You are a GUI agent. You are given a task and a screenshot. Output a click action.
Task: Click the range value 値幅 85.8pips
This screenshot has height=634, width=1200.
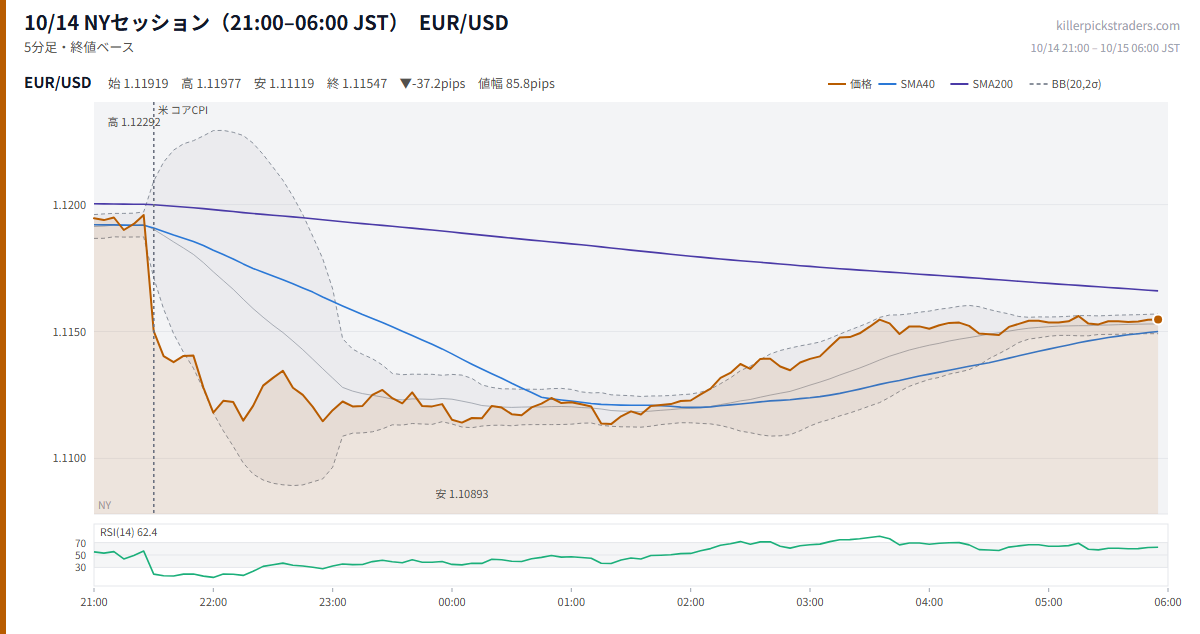coord(516,84)
